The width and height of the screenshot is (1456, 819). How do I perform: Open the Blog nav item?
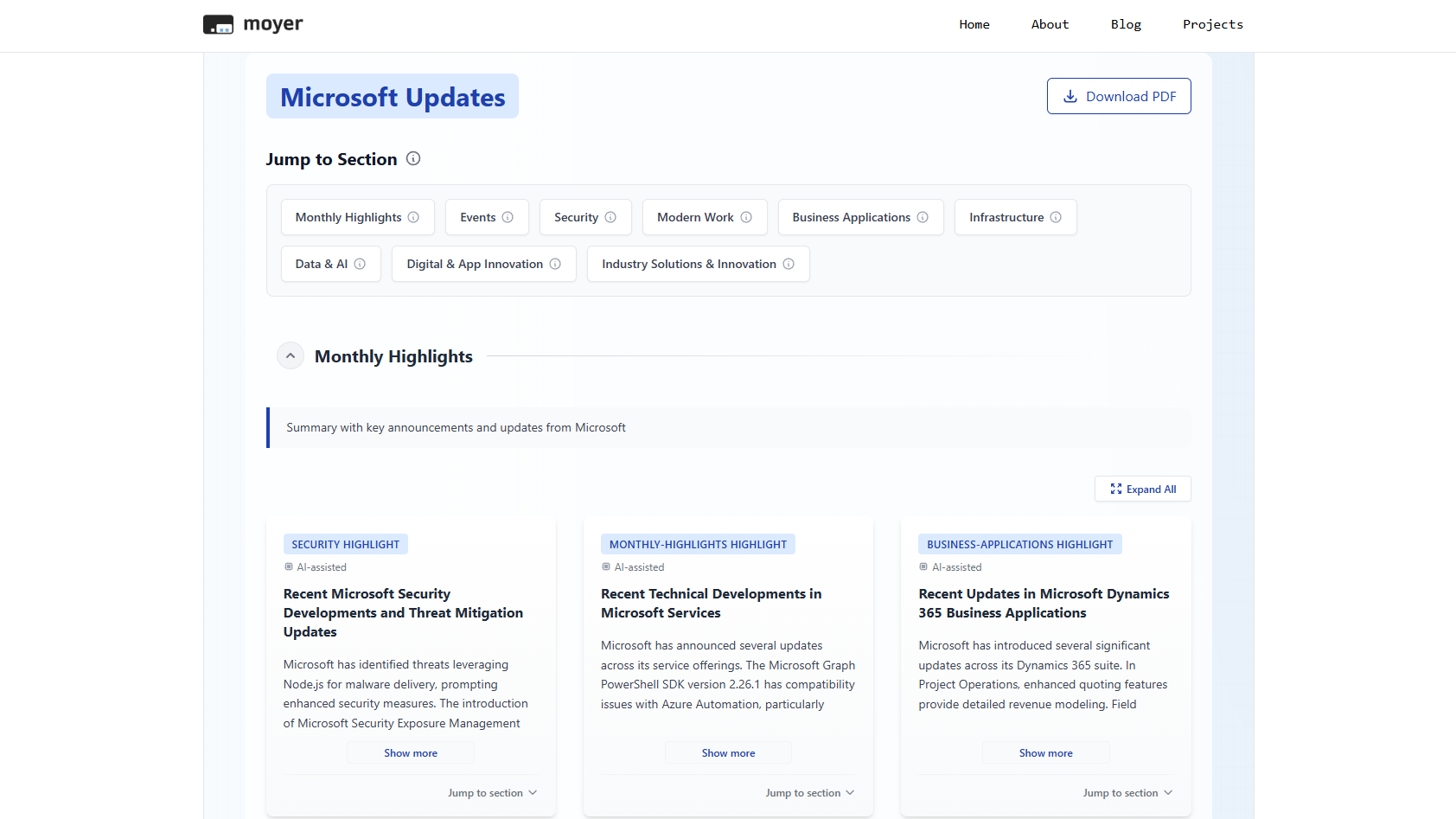[x=1126, y=24]
